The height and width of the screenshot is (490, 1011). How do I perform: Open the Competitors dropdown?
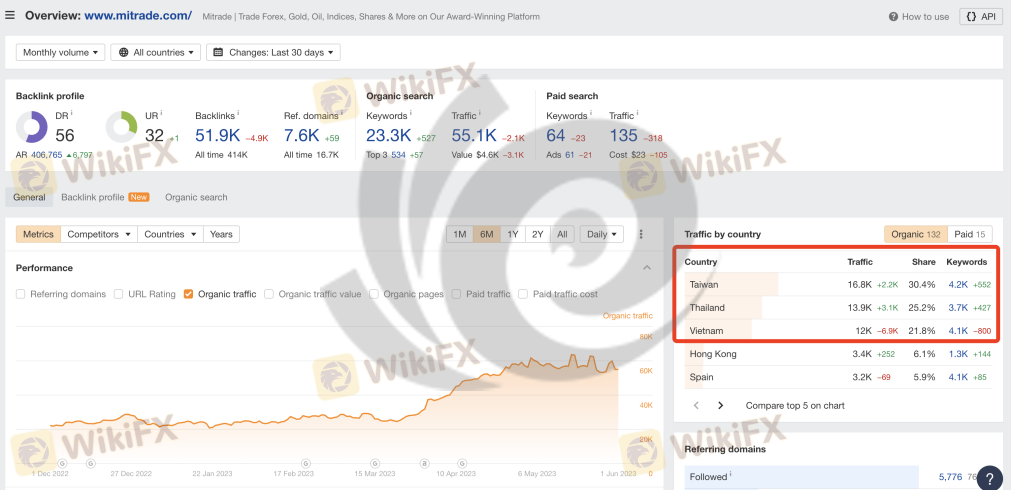pyautogui.click(x=99, y=234)
